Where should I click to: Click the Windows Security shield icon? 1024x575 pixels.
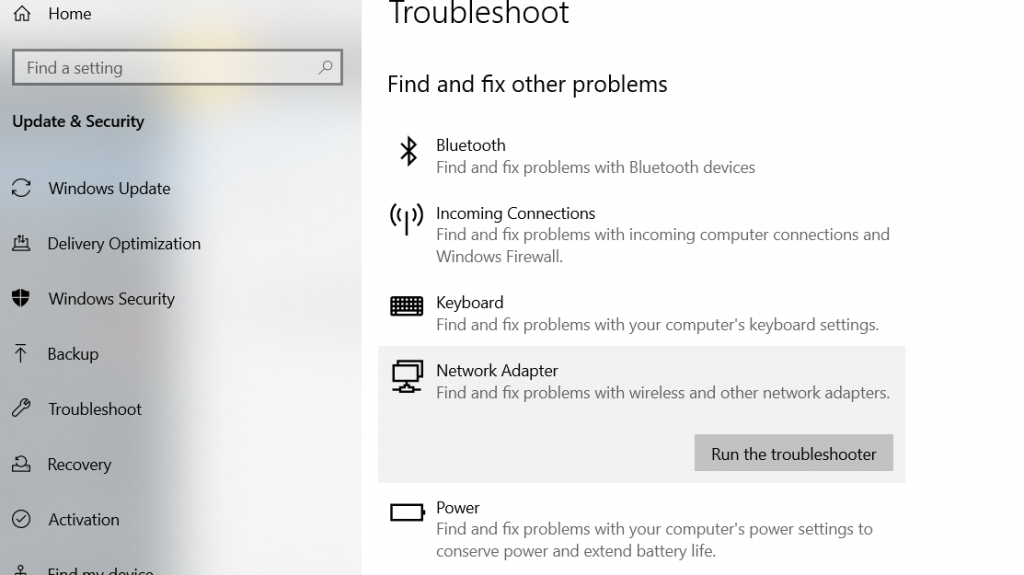point(21,299)
